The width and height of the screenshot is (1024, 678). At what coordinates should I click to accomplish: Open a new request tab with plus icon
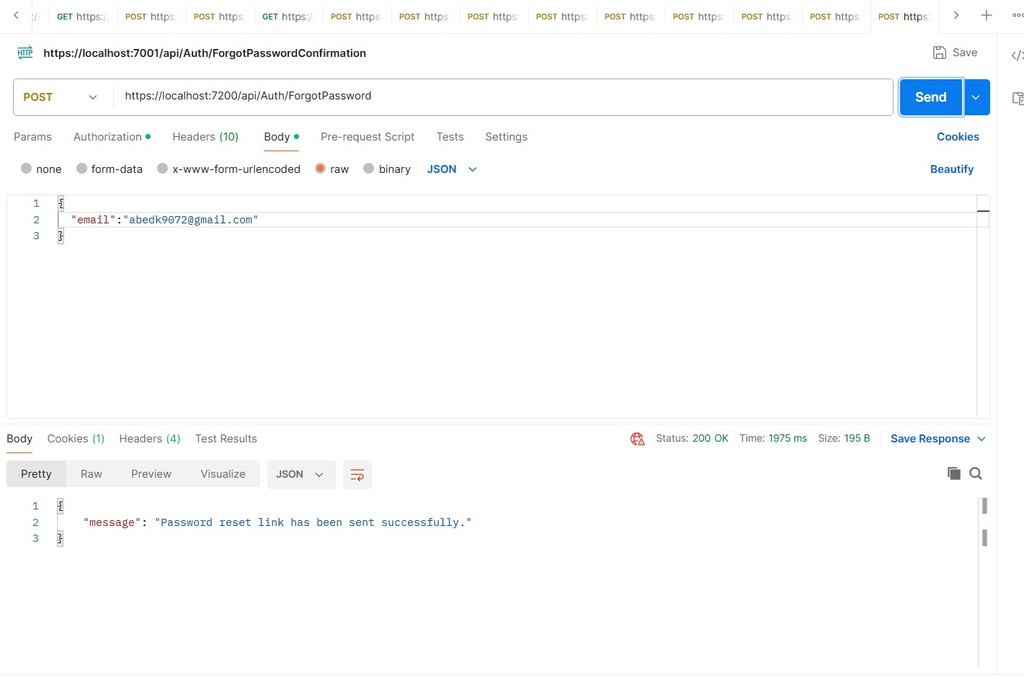click(986, 15)
